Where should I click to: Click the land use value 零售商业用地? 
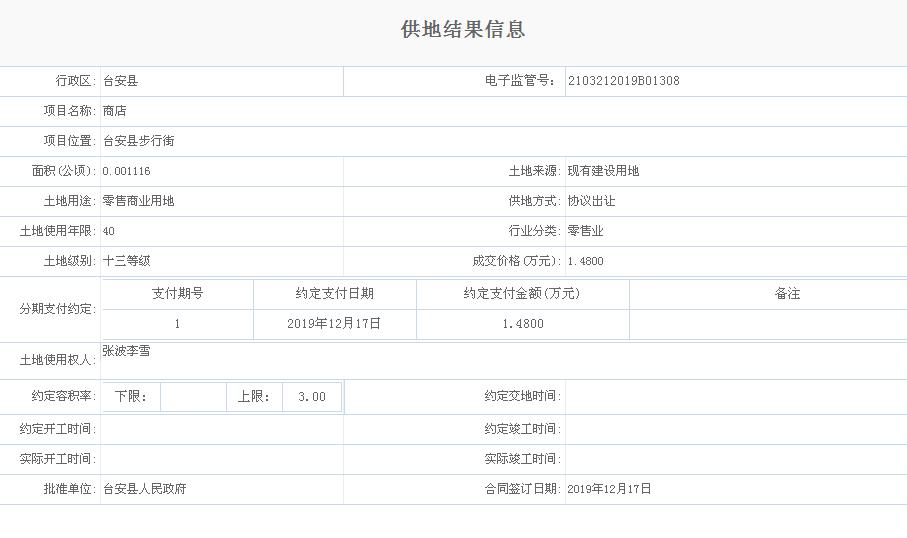click(138, 201)
